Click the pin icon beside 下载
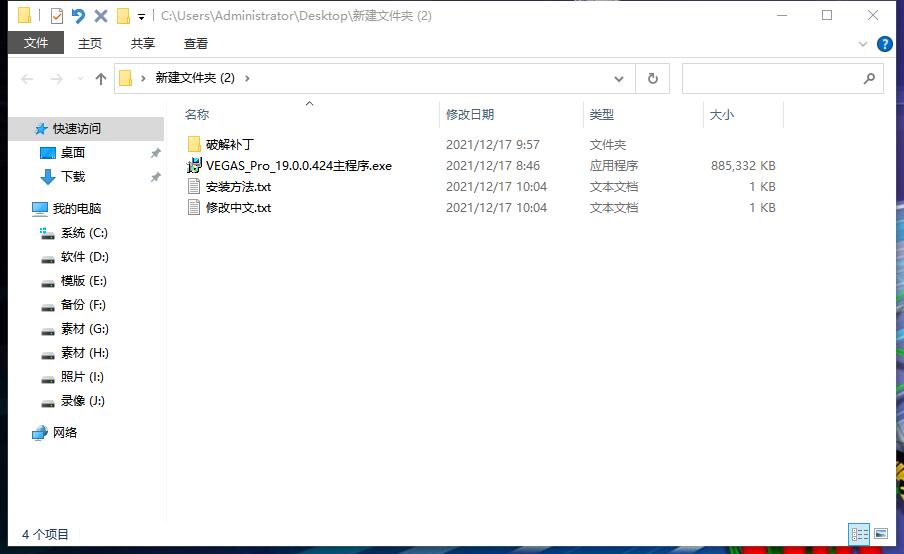 (156, 177)
